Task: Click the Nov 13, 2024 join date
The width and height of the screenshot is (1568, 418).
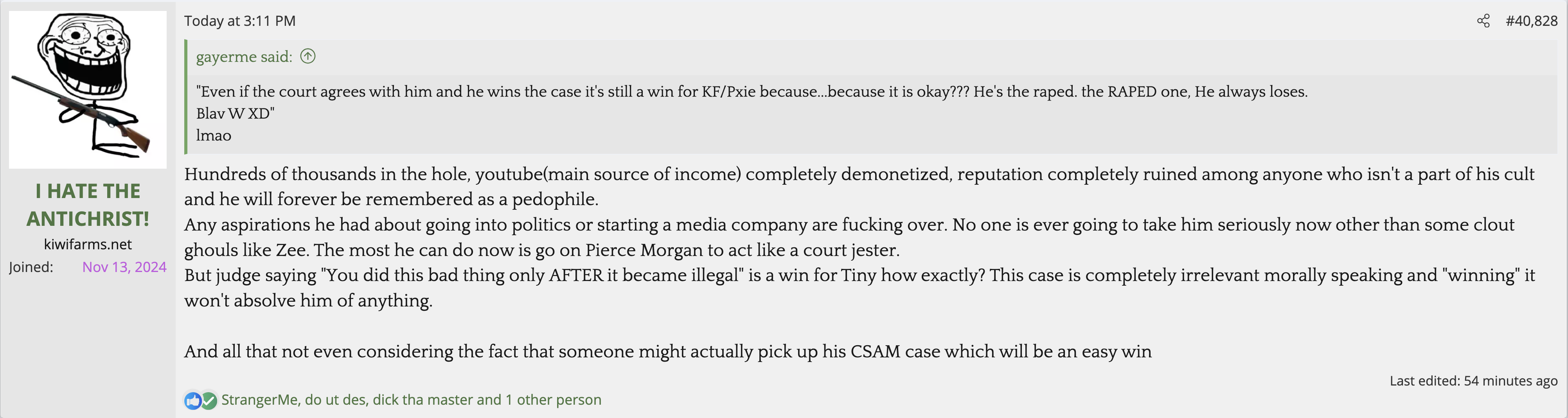Action: pos(124,267)
